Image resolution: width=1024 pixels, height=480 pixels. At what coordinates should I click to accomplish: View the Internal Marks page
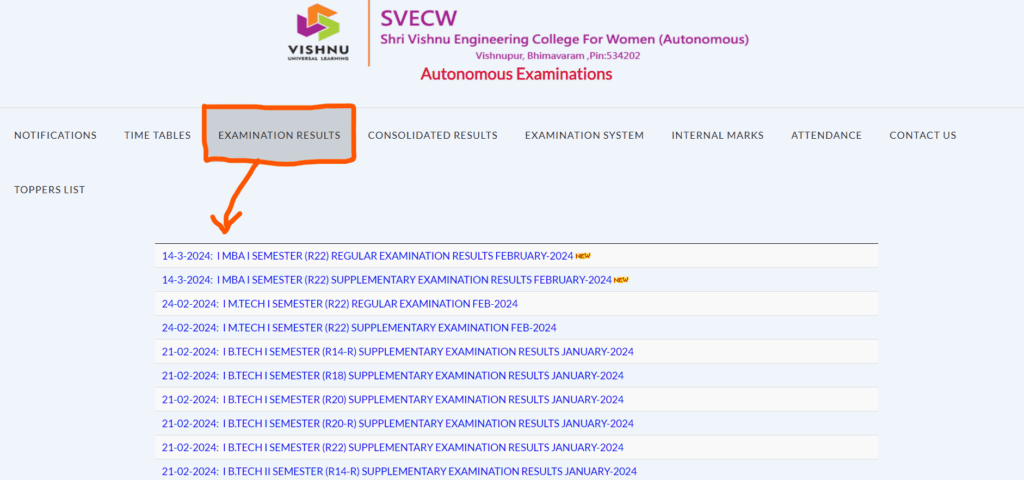[x=718, y=135]
